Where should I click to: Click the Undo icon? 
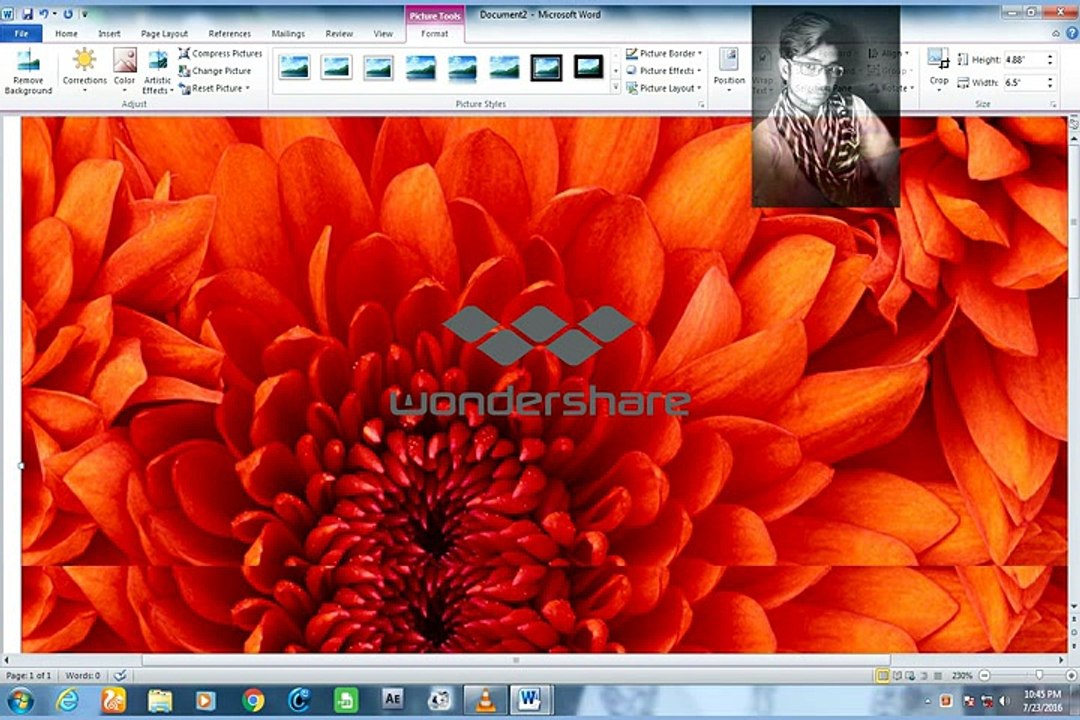pos(44,14)
